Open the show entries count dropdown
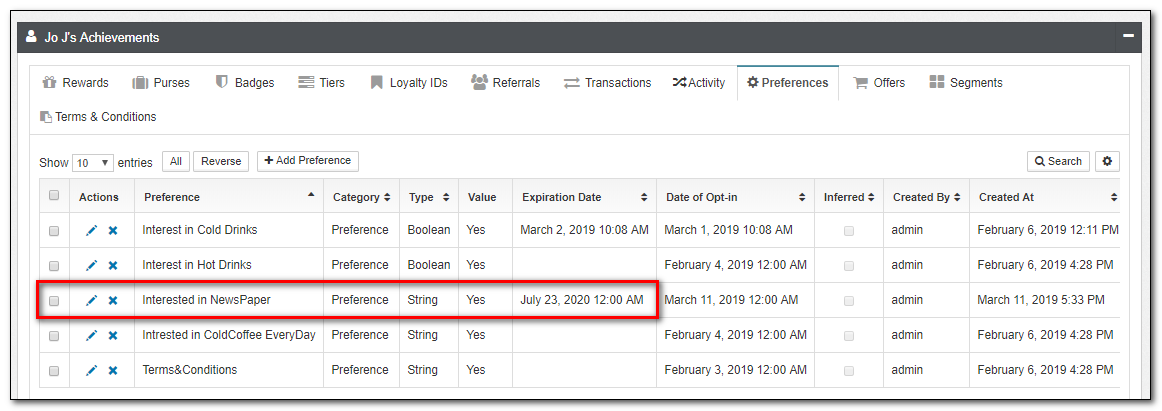 point(92,162)
